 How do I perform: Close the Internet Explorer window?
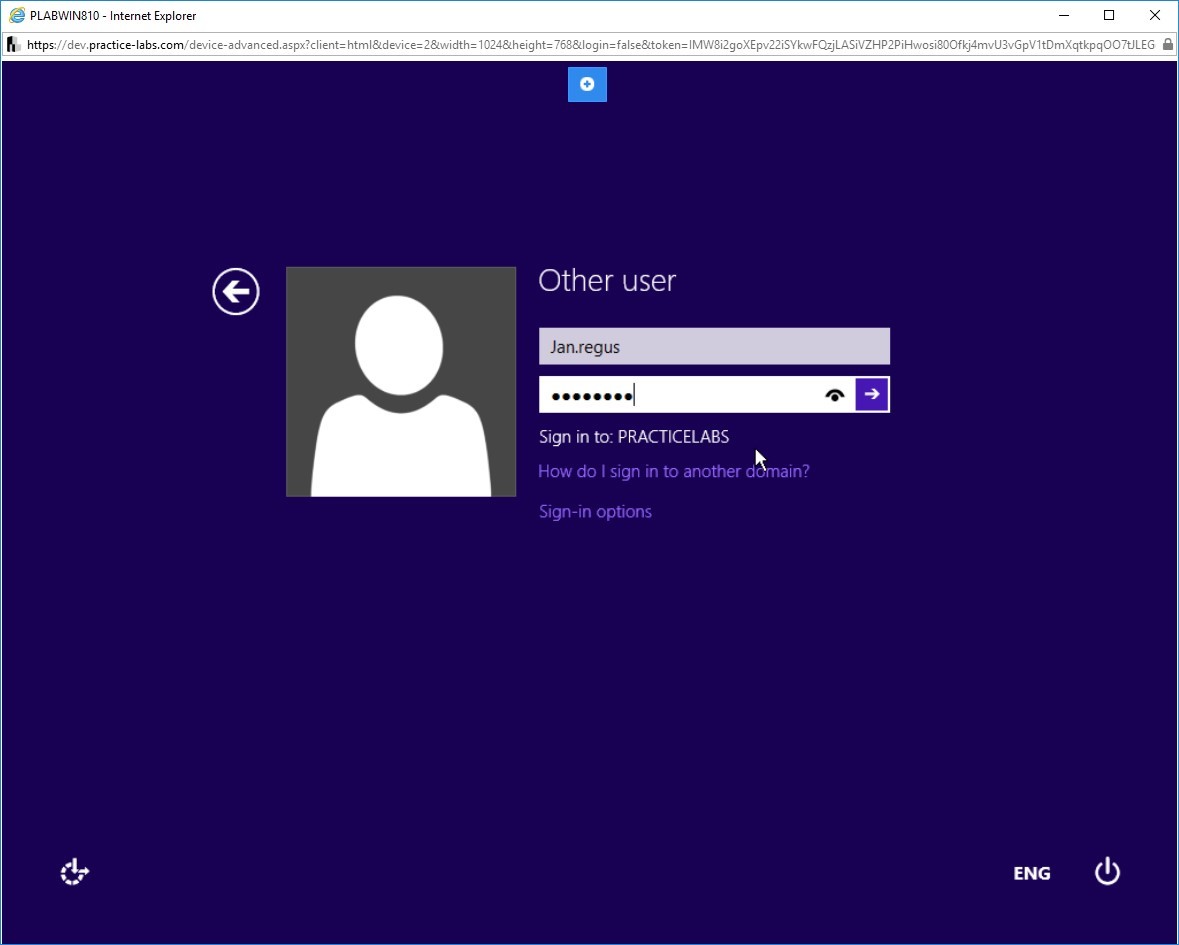tap(1155, 15)
